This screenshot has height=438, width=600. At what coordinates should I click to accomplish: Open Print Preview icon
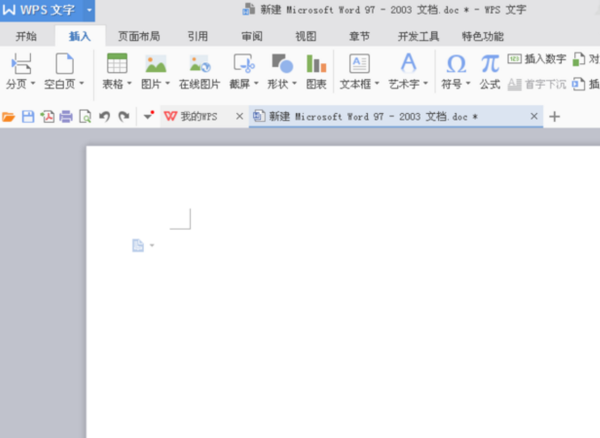tap(85, 116)
